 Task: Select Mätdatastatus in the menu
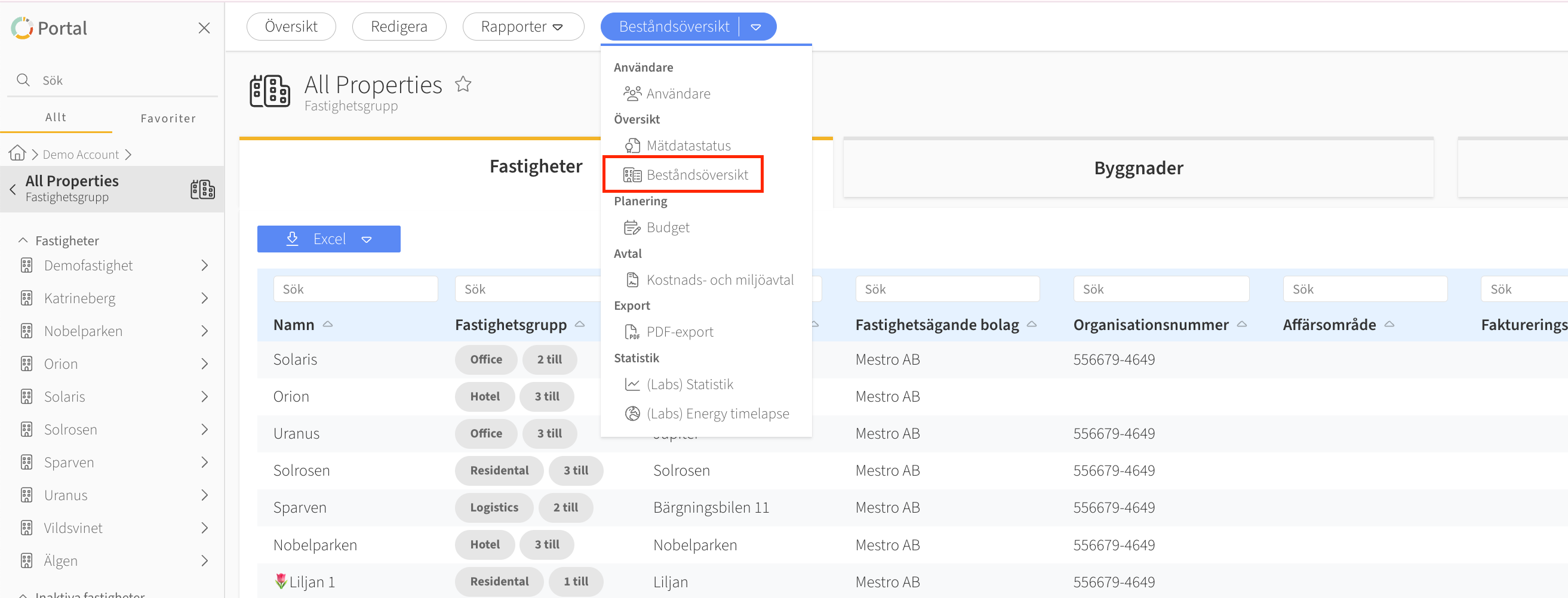(688, 146)
